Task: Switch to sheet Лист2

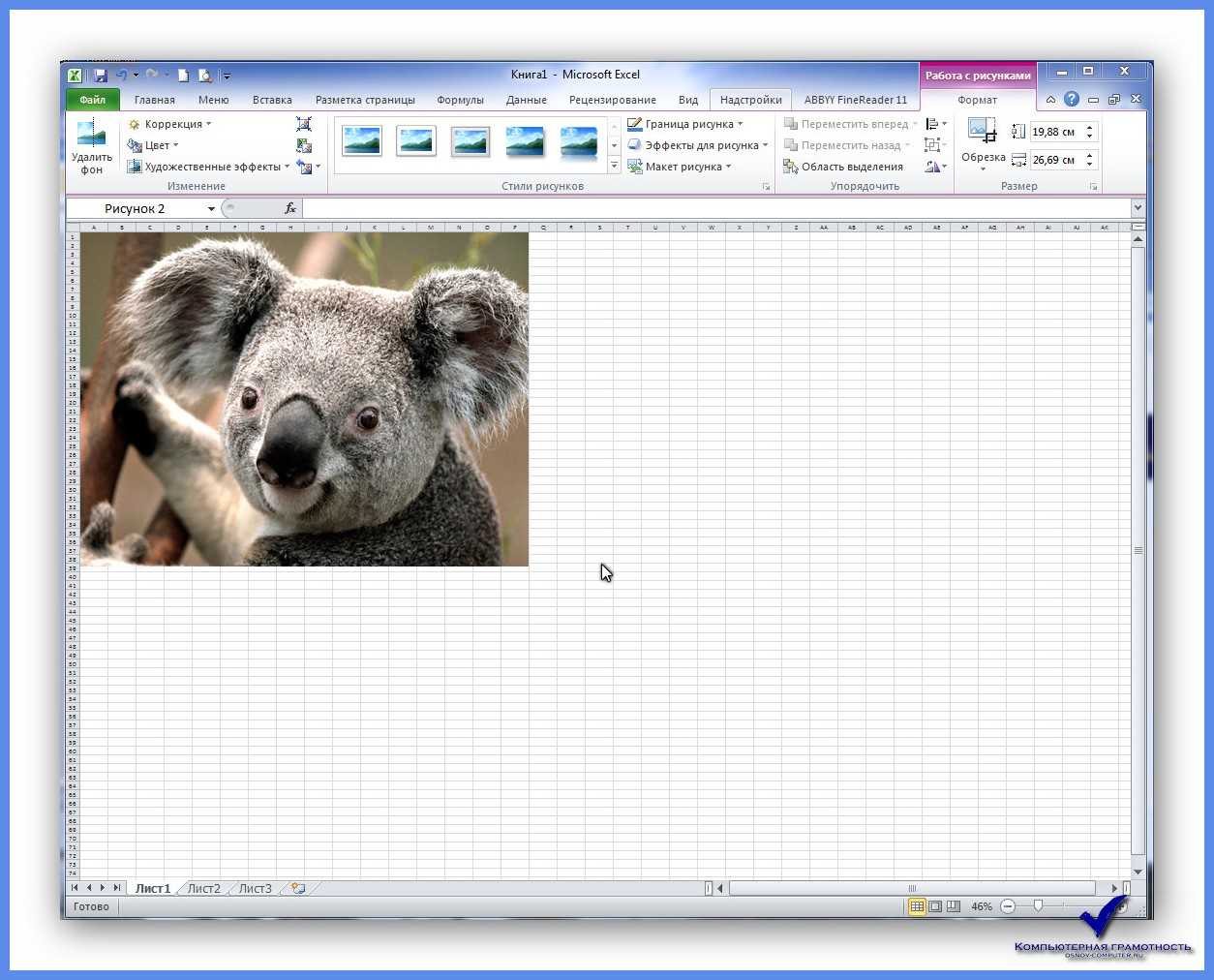Action: (x=204, y=888)
